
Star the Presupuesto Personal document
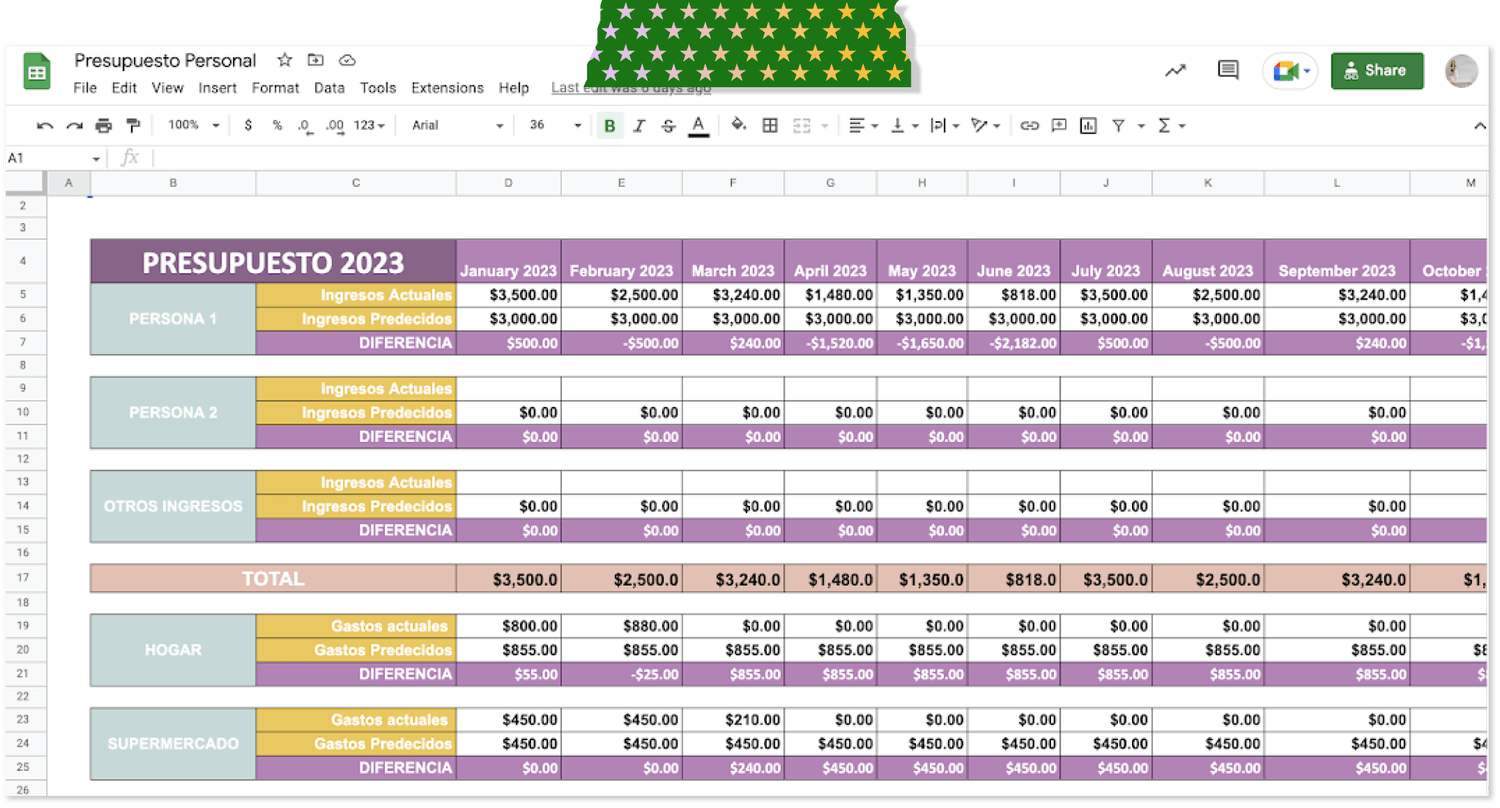pos(285,60)
